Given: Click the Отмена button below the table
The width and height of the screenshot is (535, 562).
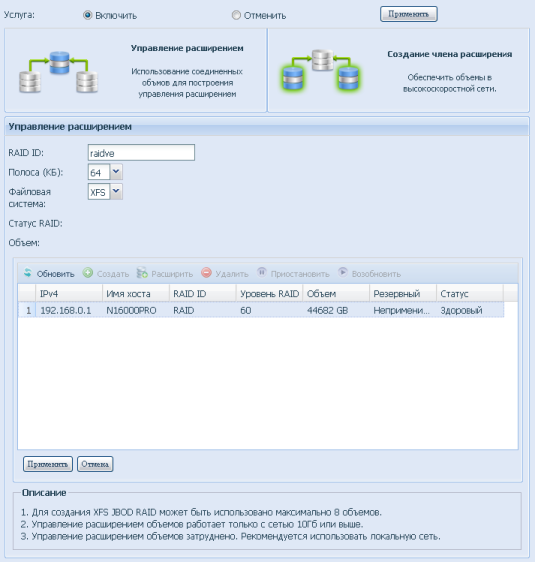Looking at the screenshot, I should (x=95, y=464).
